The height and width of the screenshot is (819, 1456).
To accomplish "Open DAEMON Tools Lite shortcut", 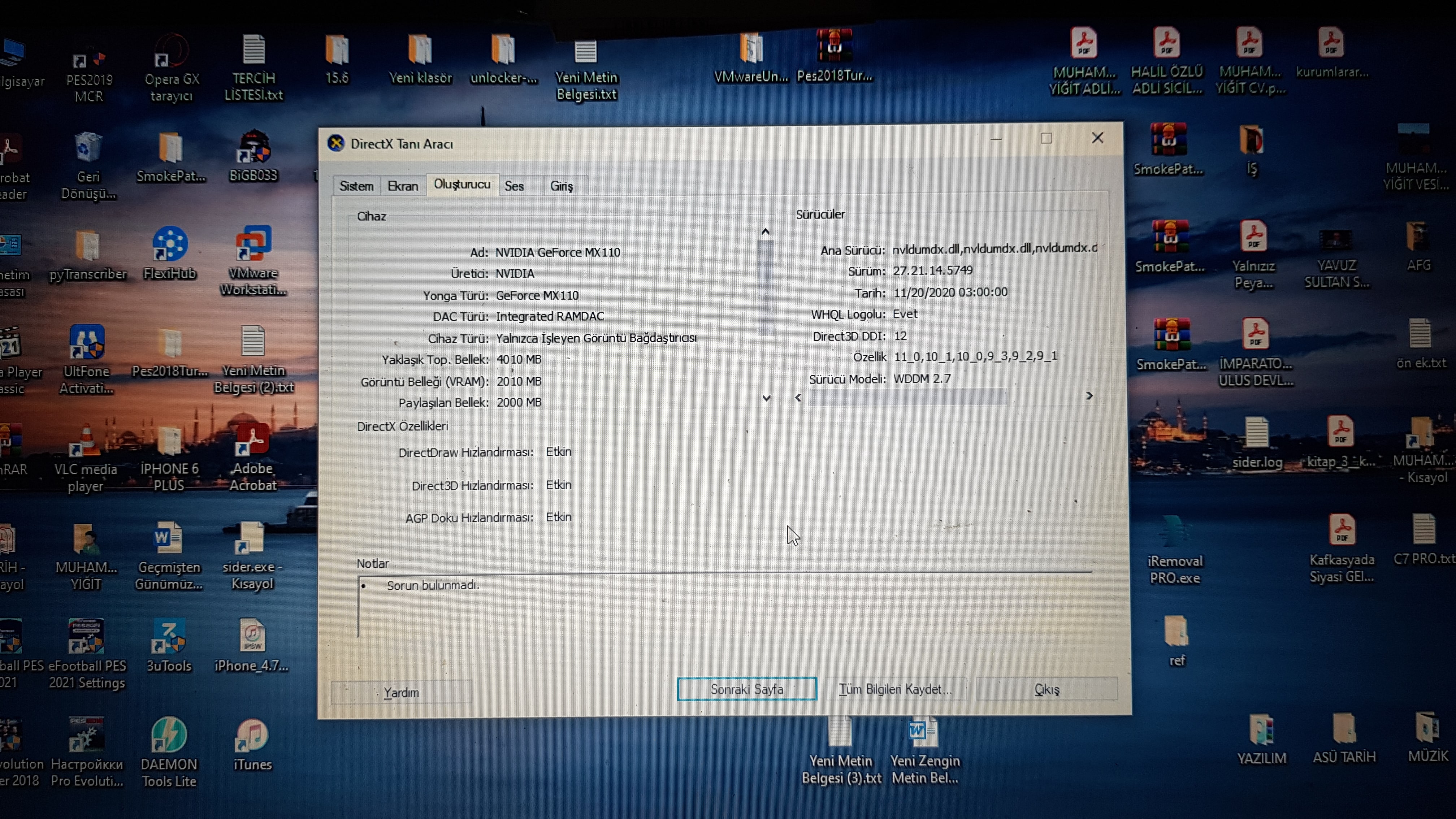I will [168, 752].
